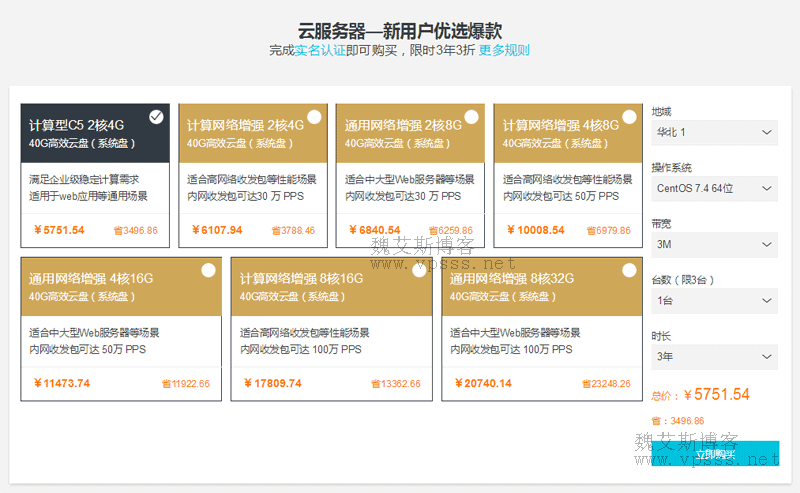Select the 通用网络增强 2核8G radio circle
The height and width of the screenshot is (493, 800).
[472, 117]
